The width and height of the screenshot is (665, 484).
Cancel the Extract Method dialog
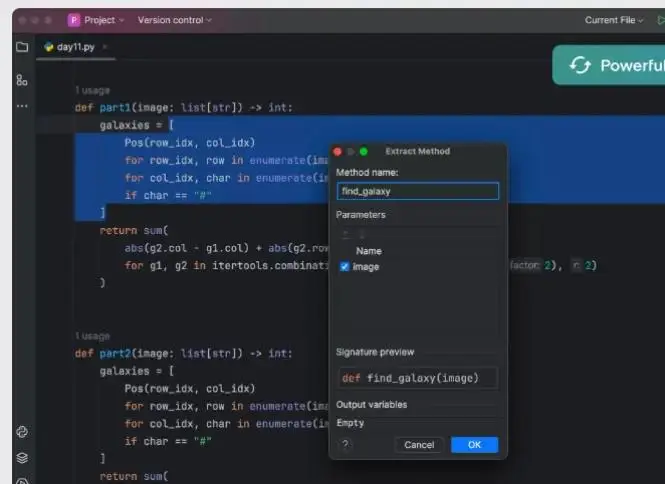[419, 445]
